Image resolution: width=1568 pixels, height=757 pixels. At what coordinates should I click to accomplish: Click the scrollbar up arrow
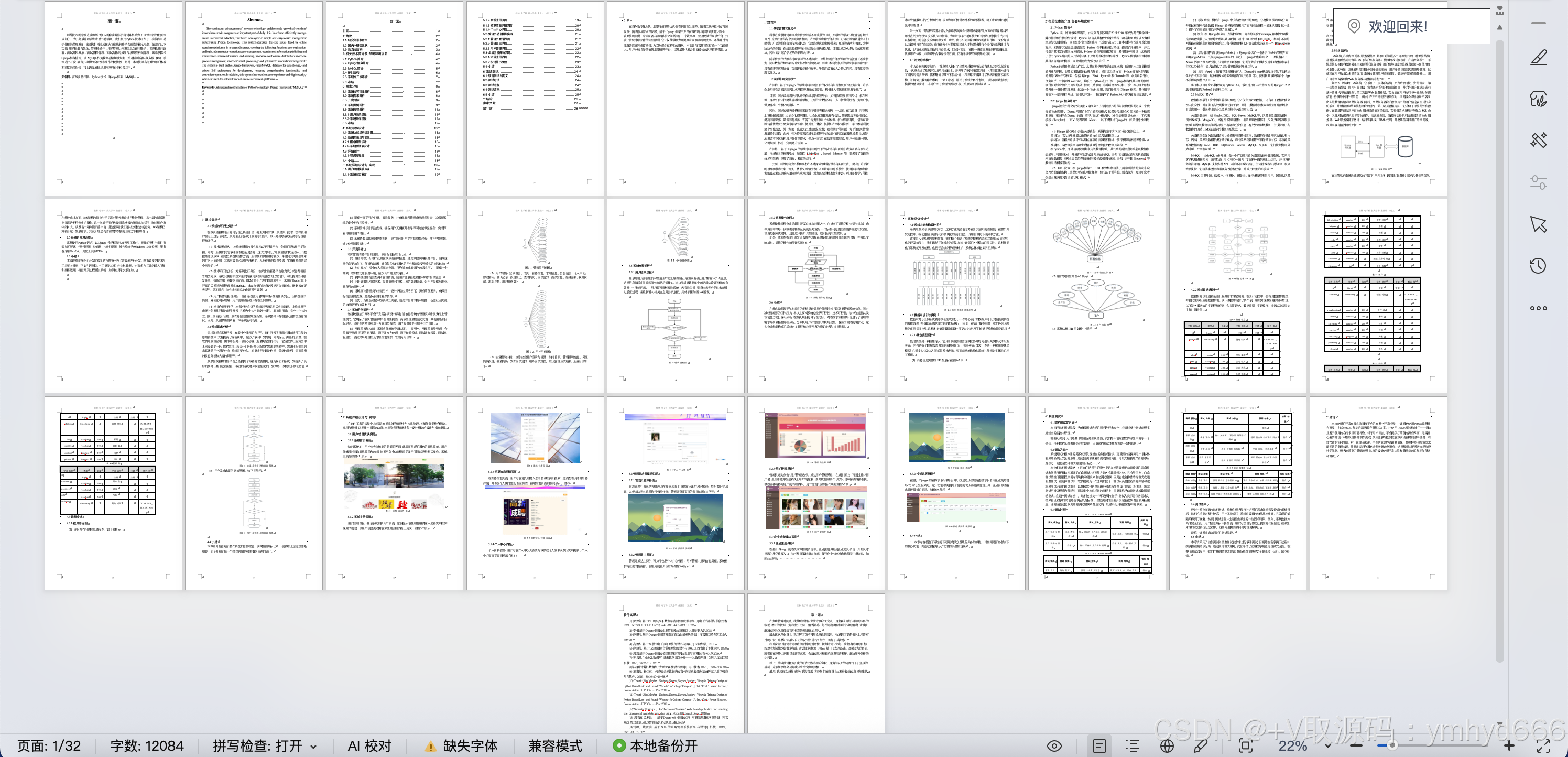[1500, 27]
